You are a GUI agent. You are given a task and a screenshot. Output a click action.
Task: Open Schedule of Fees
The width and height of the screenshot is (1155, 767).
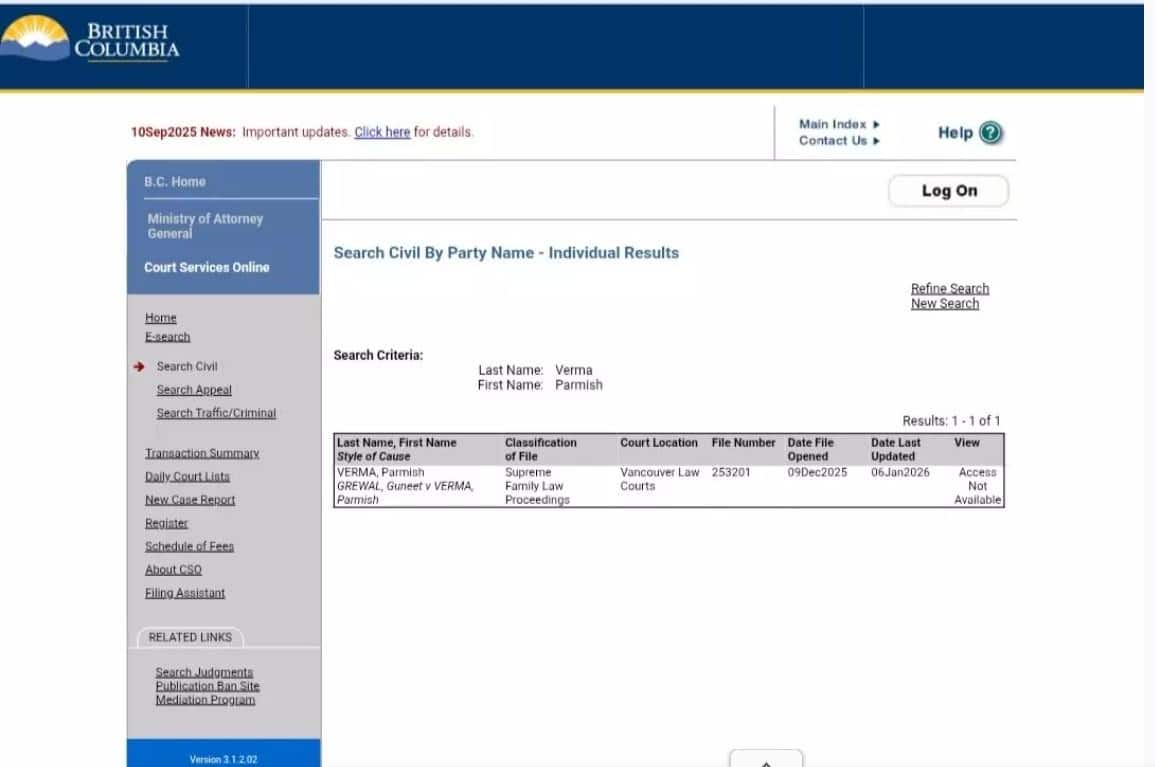pyautogui.click(x=189, y=546)
